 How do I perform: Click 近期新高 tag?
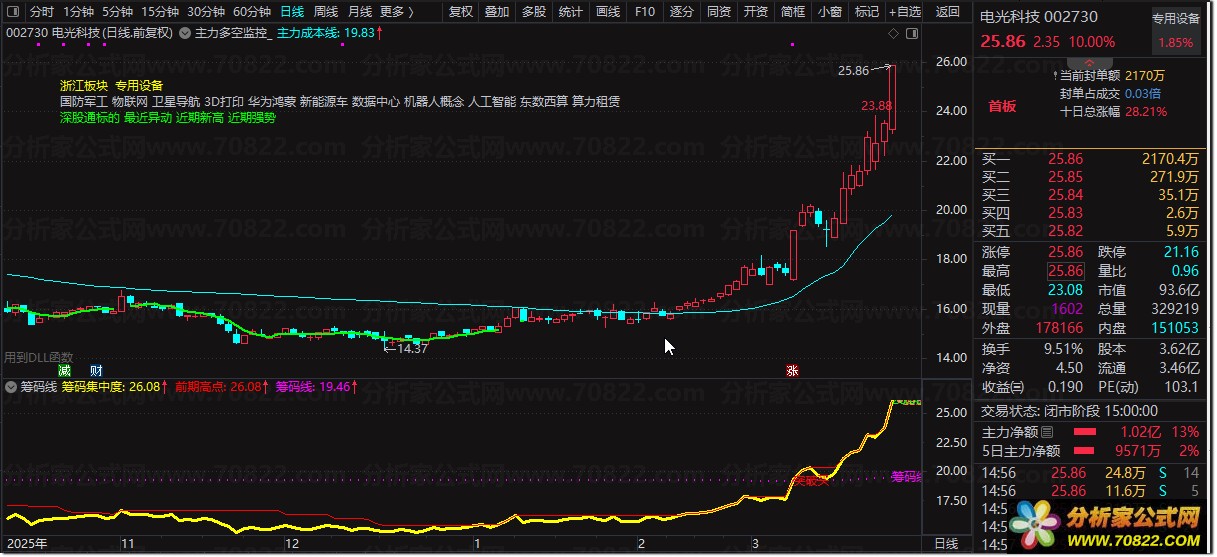click(x=200, y=117)
